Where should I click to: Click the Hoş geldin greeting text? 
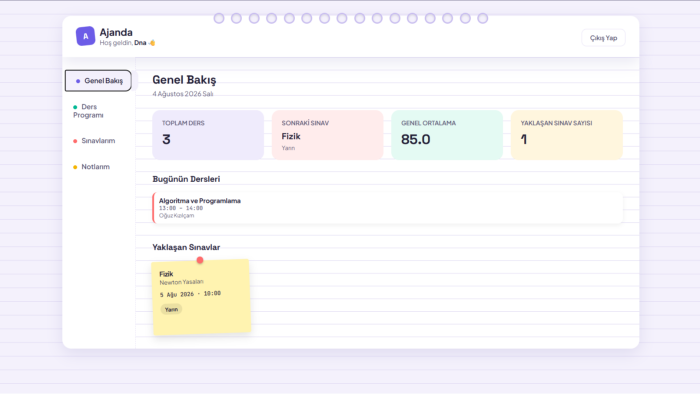(x=127, y=43)
